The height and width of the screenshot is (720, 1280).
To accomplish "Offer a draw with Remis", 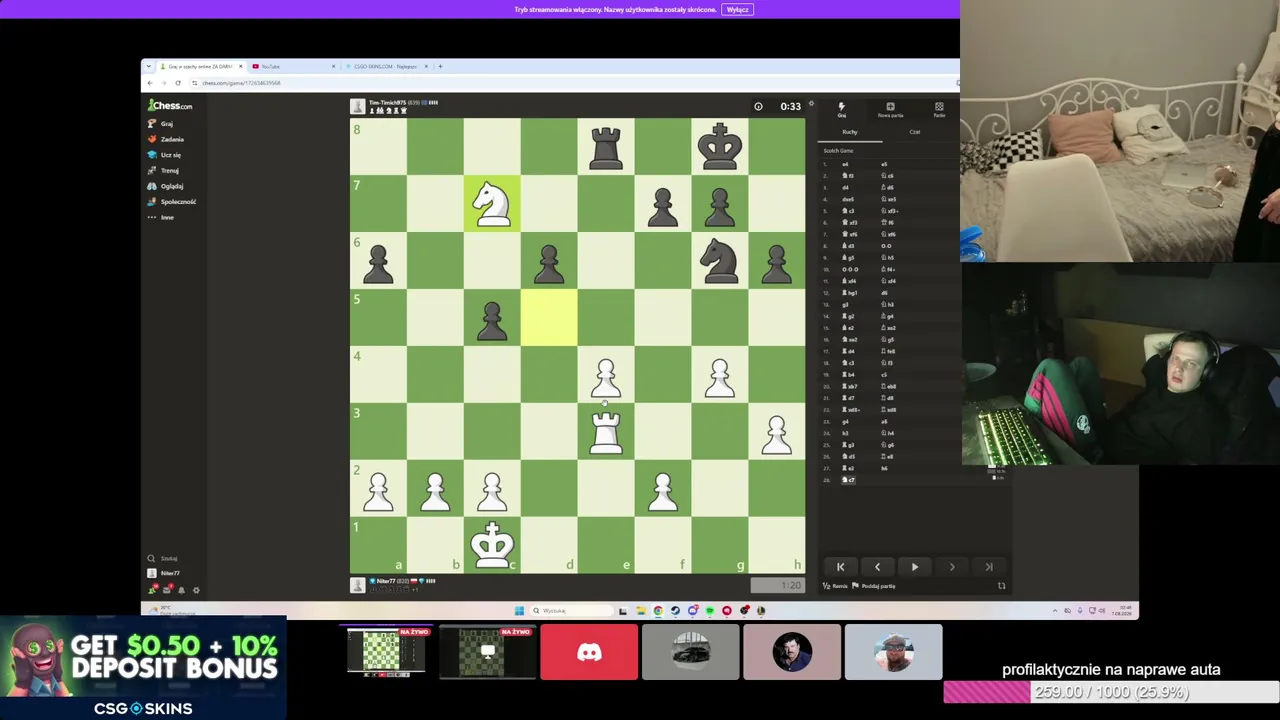I will point(835,586).
